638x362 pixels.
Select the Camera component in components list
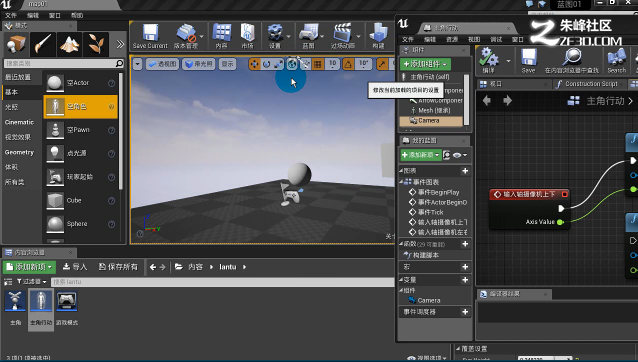tap(431, 121)
